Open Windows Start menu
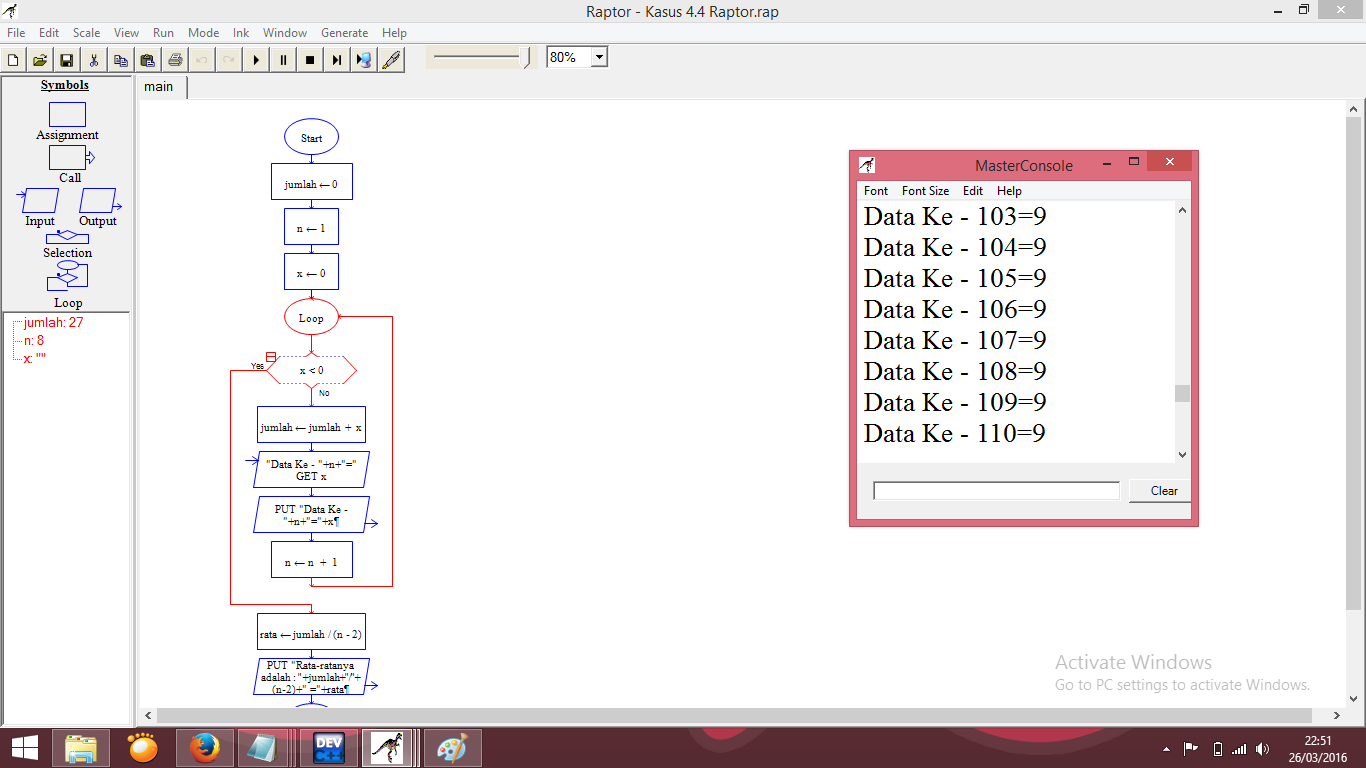 [x=25, y=747]
